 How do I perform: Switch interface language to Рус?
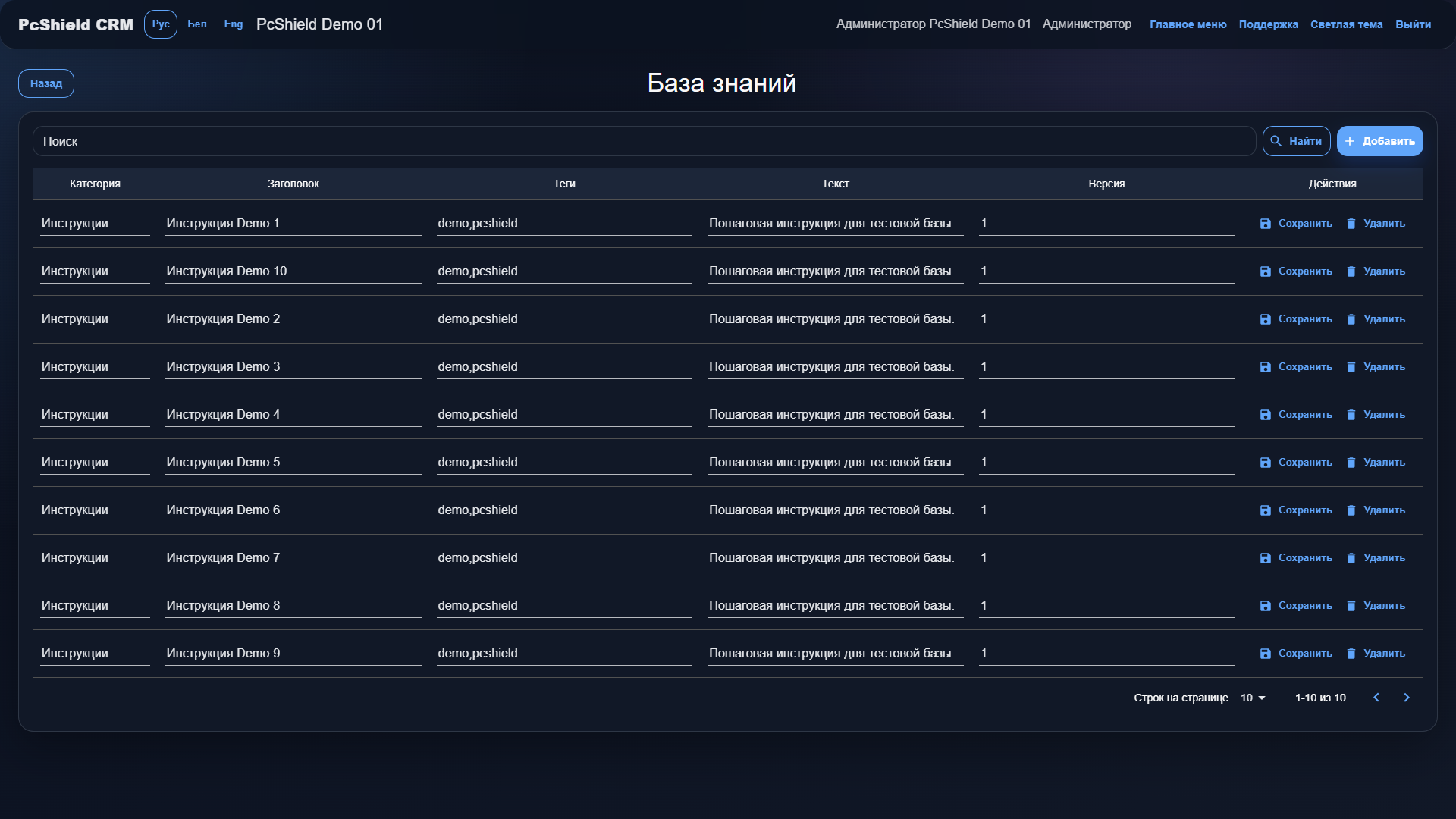pos(161,24)
